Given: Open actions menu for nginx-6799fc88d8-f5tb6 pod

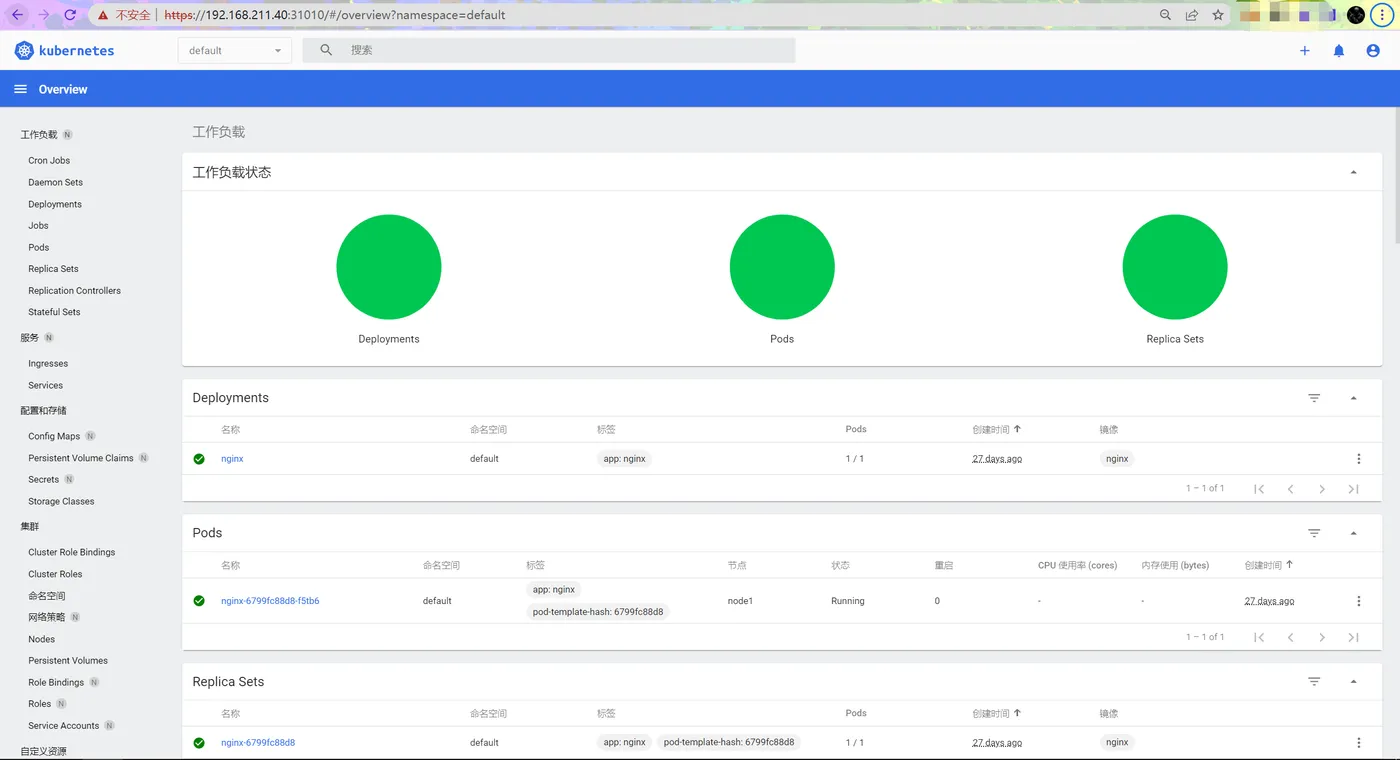Looking at the screenshot, I should [x=1358, y=601].
